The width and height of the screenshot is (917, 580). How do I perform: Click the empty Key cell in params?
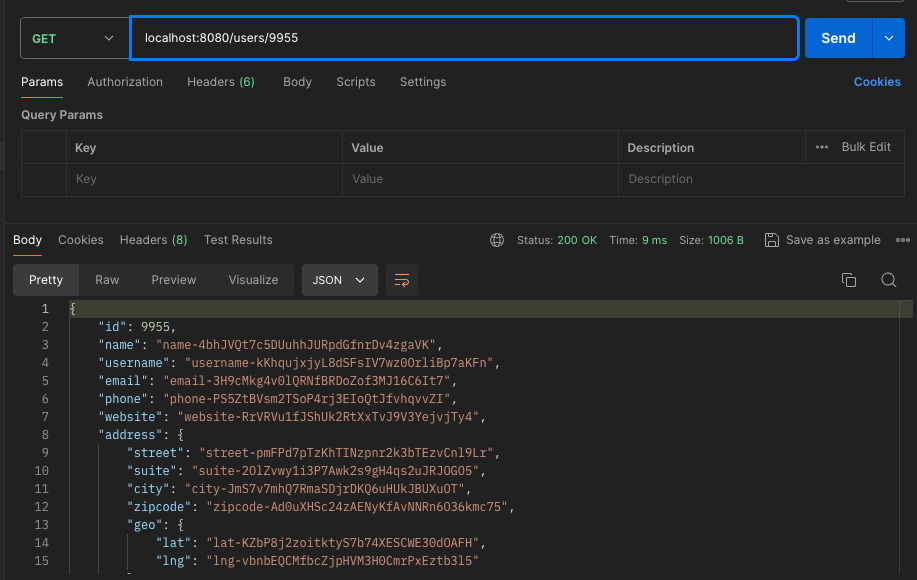(x=204, y=179)
